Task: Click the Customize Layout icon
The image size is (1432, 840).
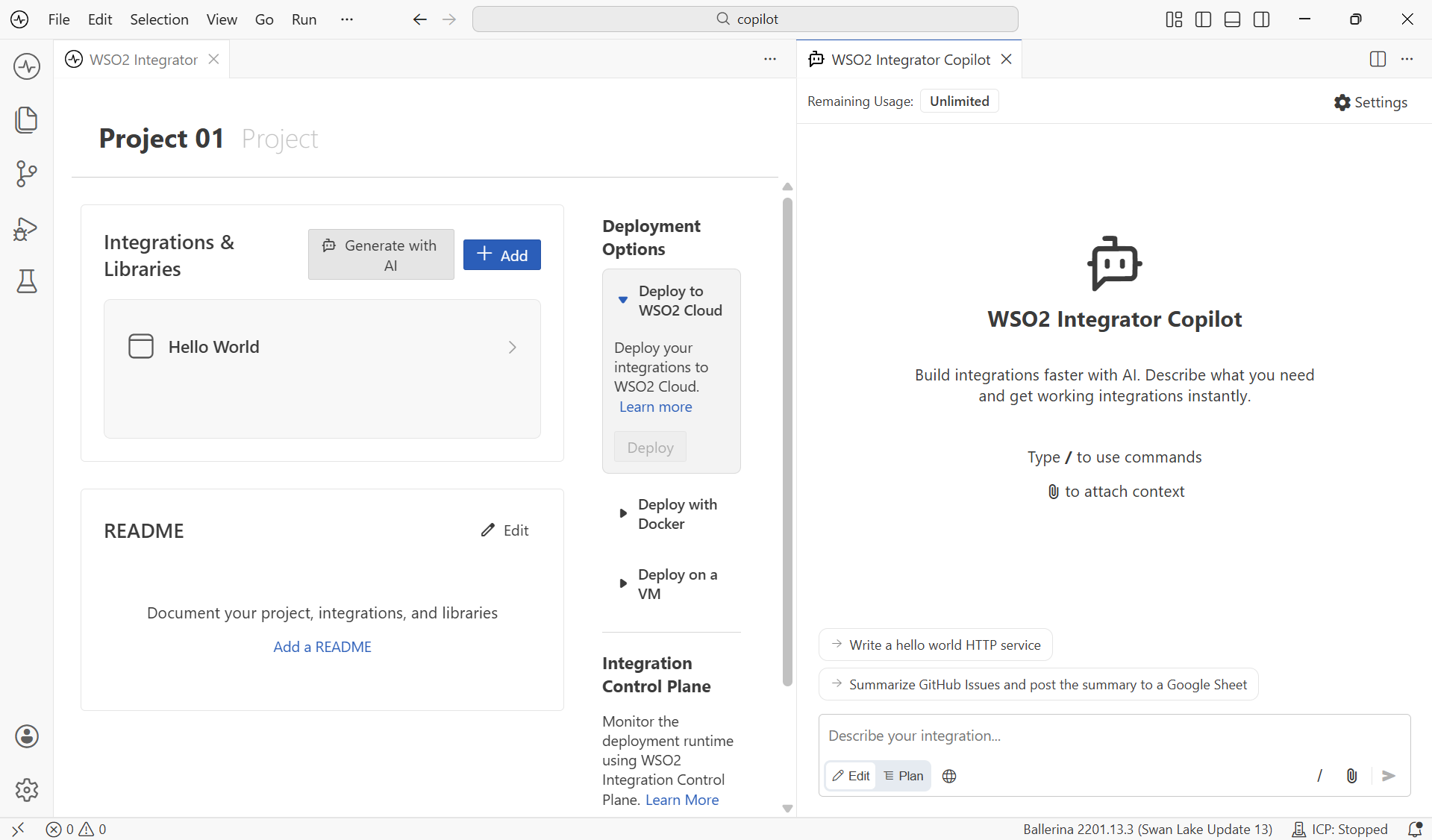Action: pyautogui.click(x=1174, y=19)
